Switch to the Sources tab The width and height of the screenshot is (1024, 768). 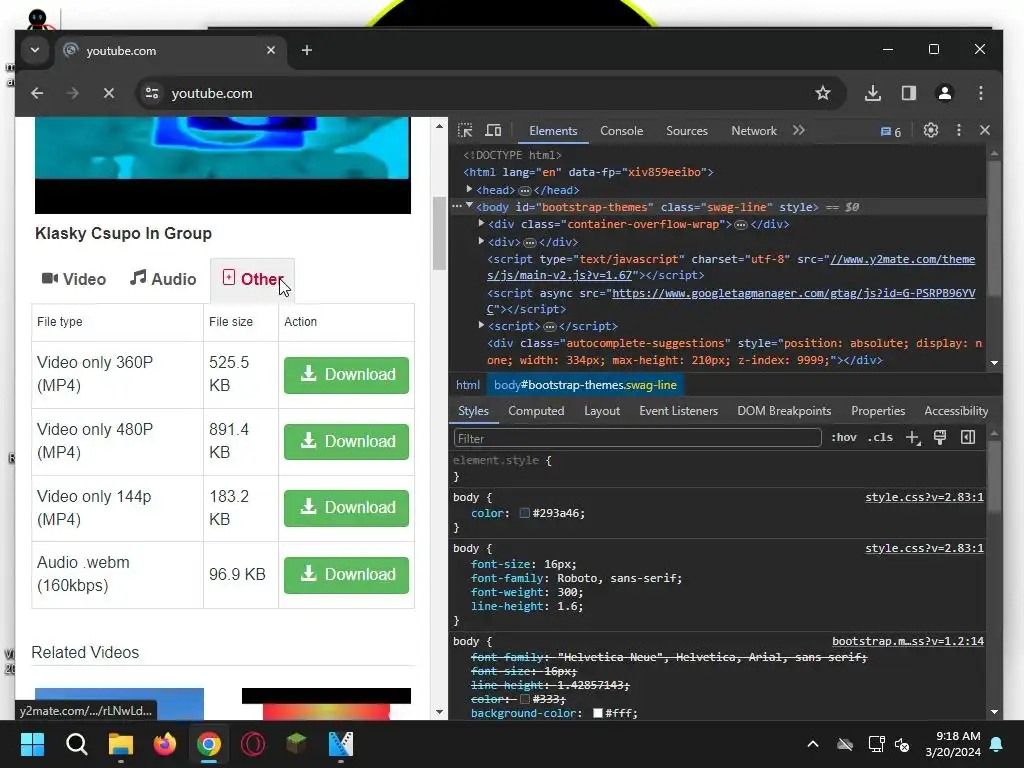point(687,131)
